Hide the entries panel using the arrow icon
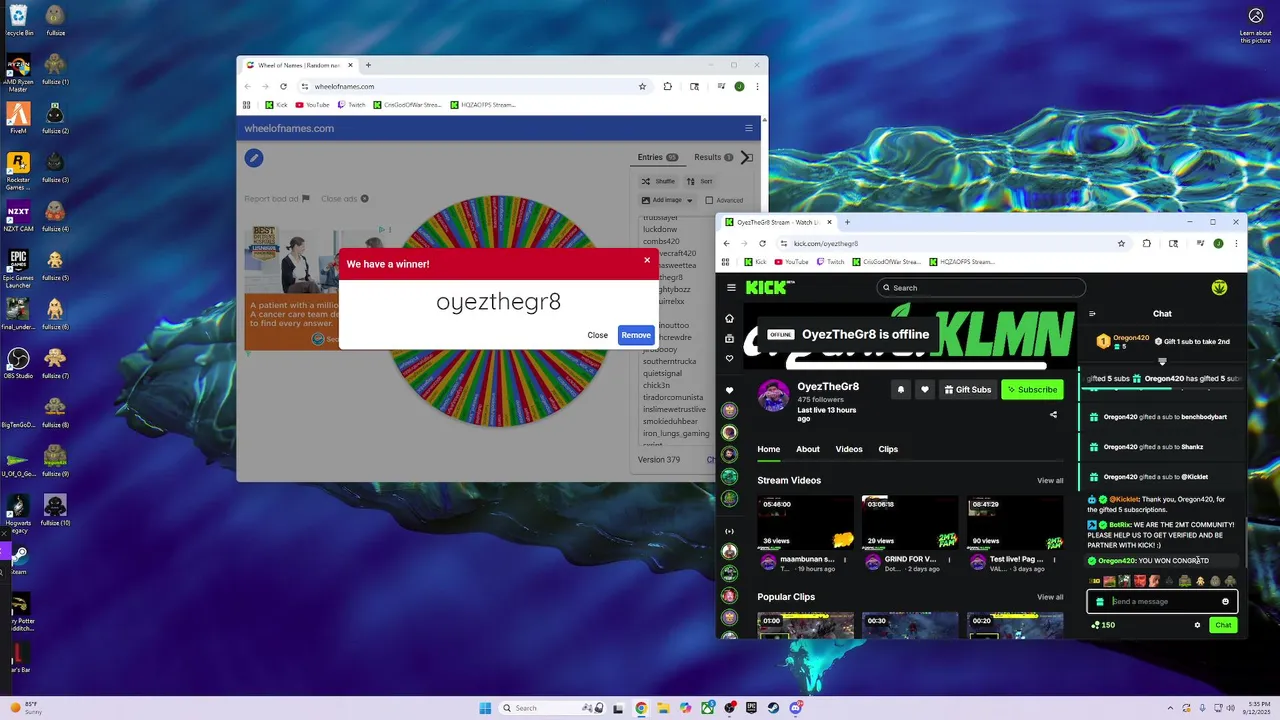 (x=745, y=157)
